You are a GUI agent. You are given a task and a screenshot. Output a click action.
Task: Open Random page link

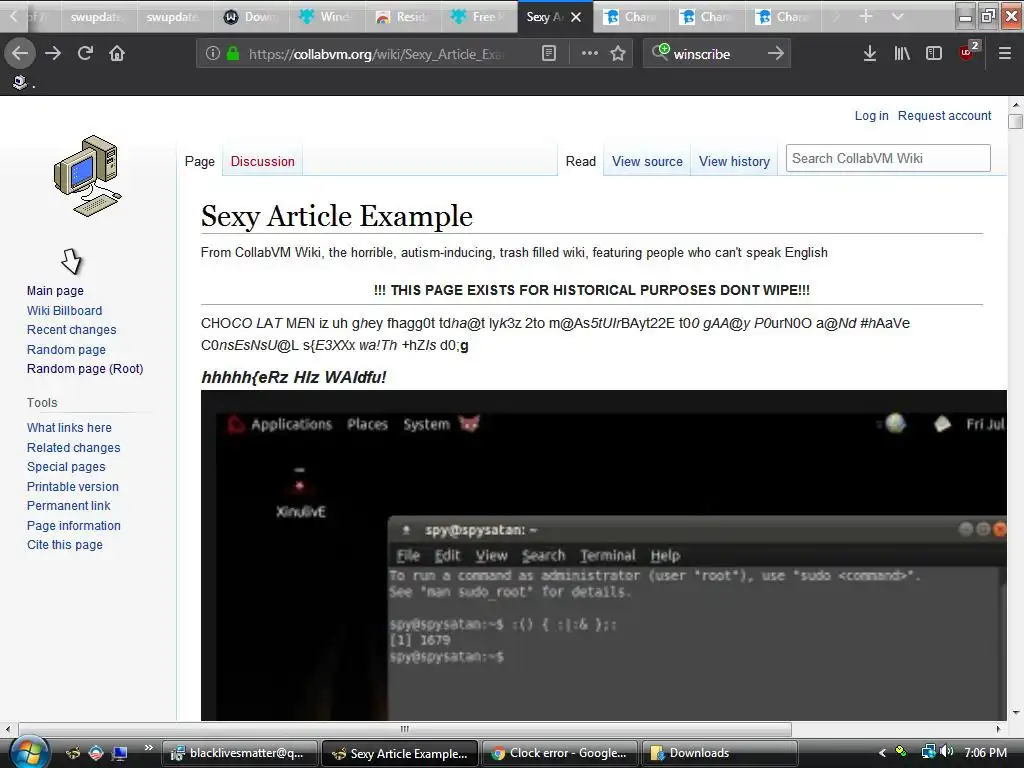tap(66, 349)
